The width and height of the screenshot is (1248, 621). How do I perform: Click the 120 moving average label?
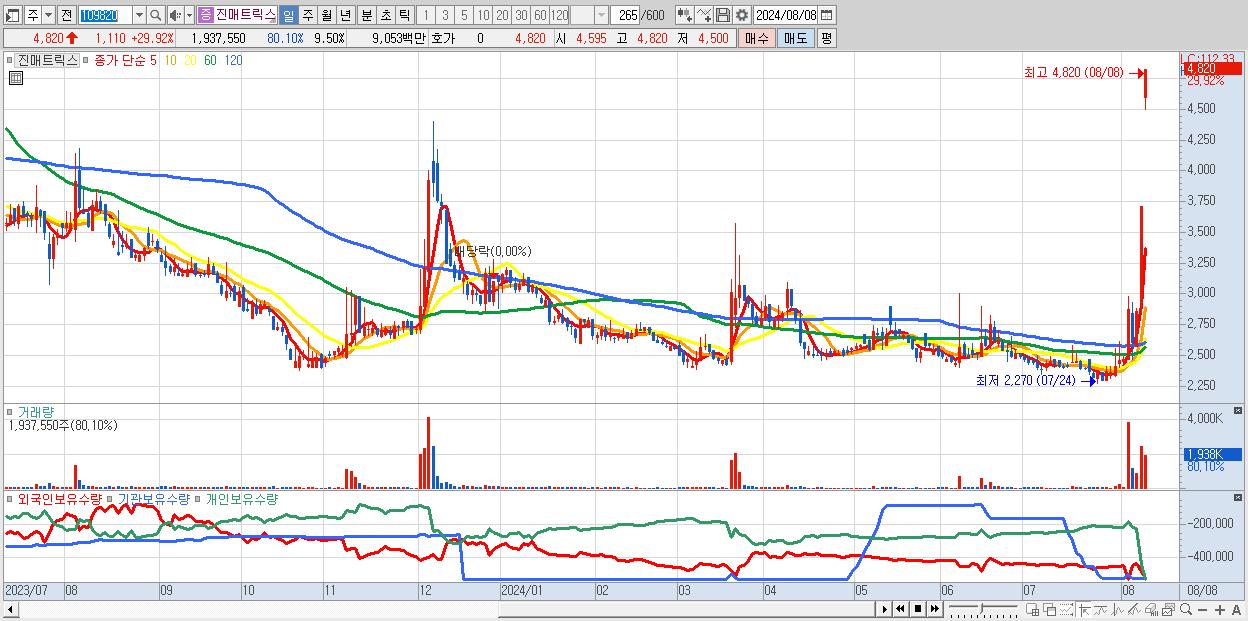point(232,60)
